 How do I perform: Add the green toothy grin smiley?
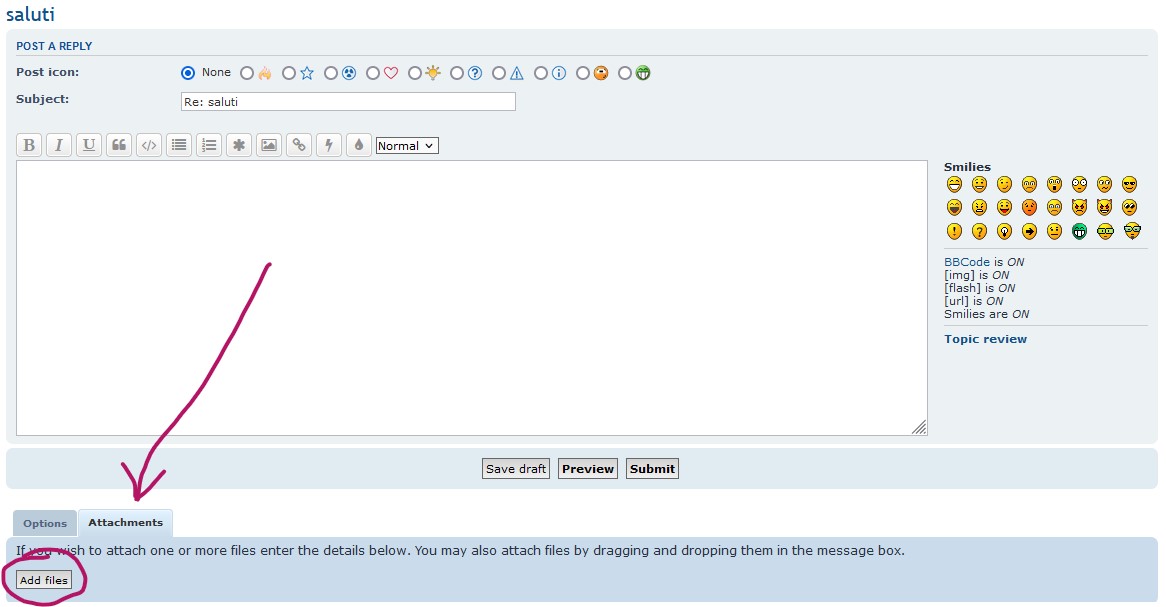pyautogui.click(x=1080, y=231)
